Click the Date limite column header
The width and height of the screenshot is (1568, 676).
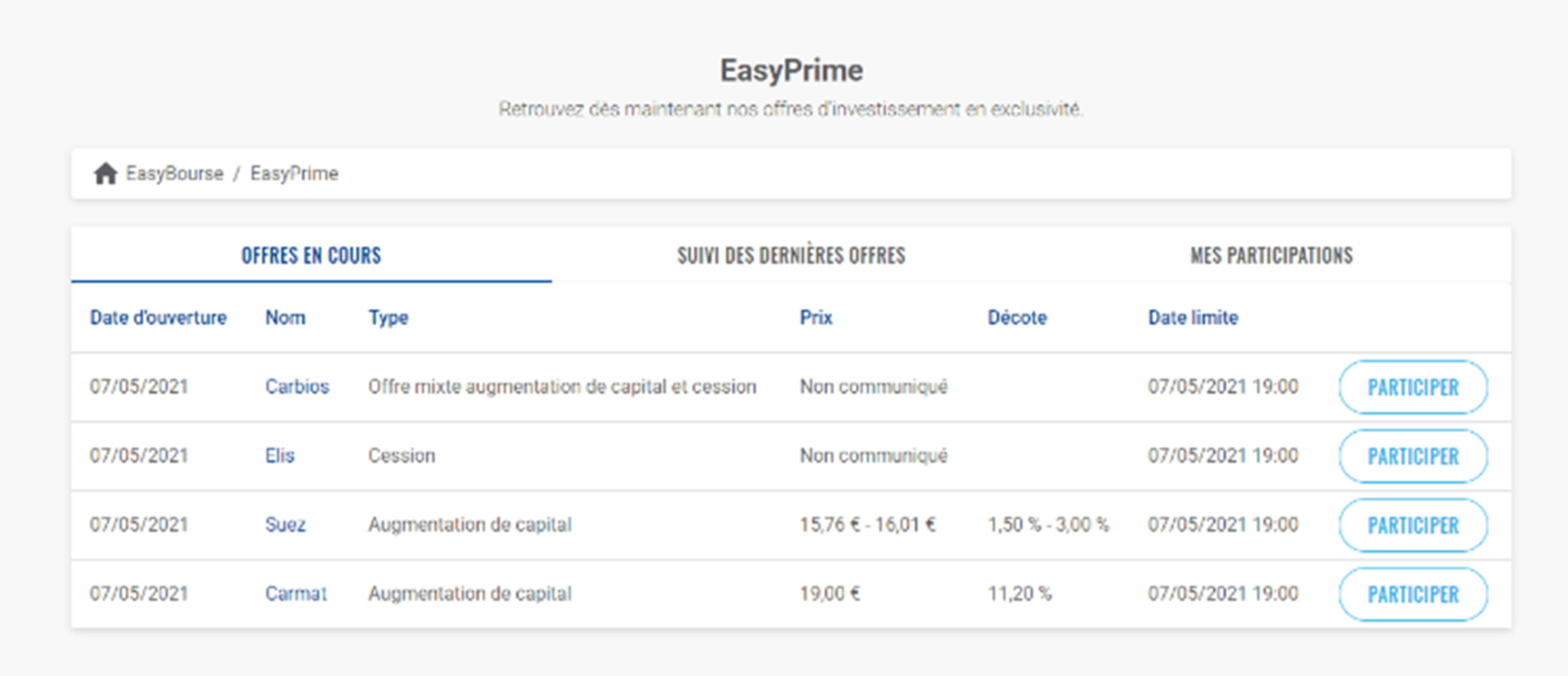[1193, 318]
